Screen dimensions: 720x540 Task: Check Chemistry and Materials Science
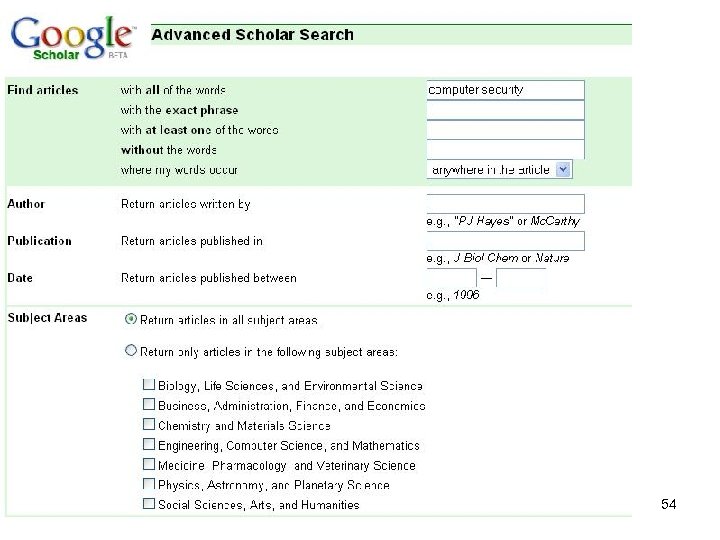[149, 425]
